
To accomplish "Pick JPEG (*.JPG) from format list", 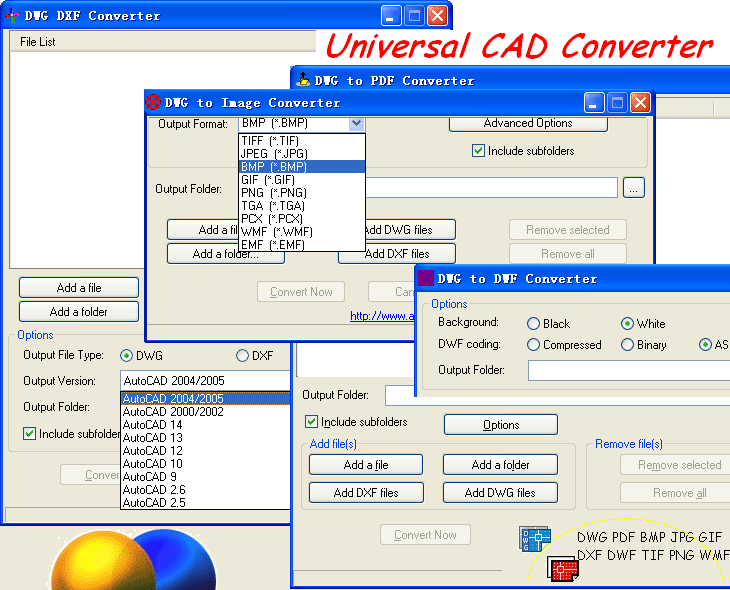I will tap(302, 154).
